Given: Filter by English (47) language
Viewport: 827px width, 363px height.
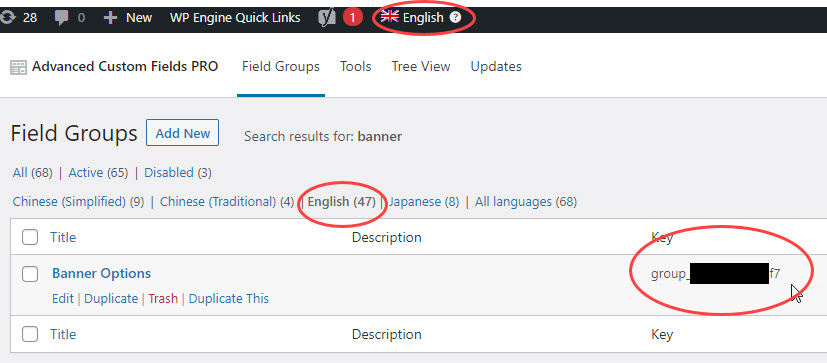Looking at the screenshot, I should click(341, 202).
